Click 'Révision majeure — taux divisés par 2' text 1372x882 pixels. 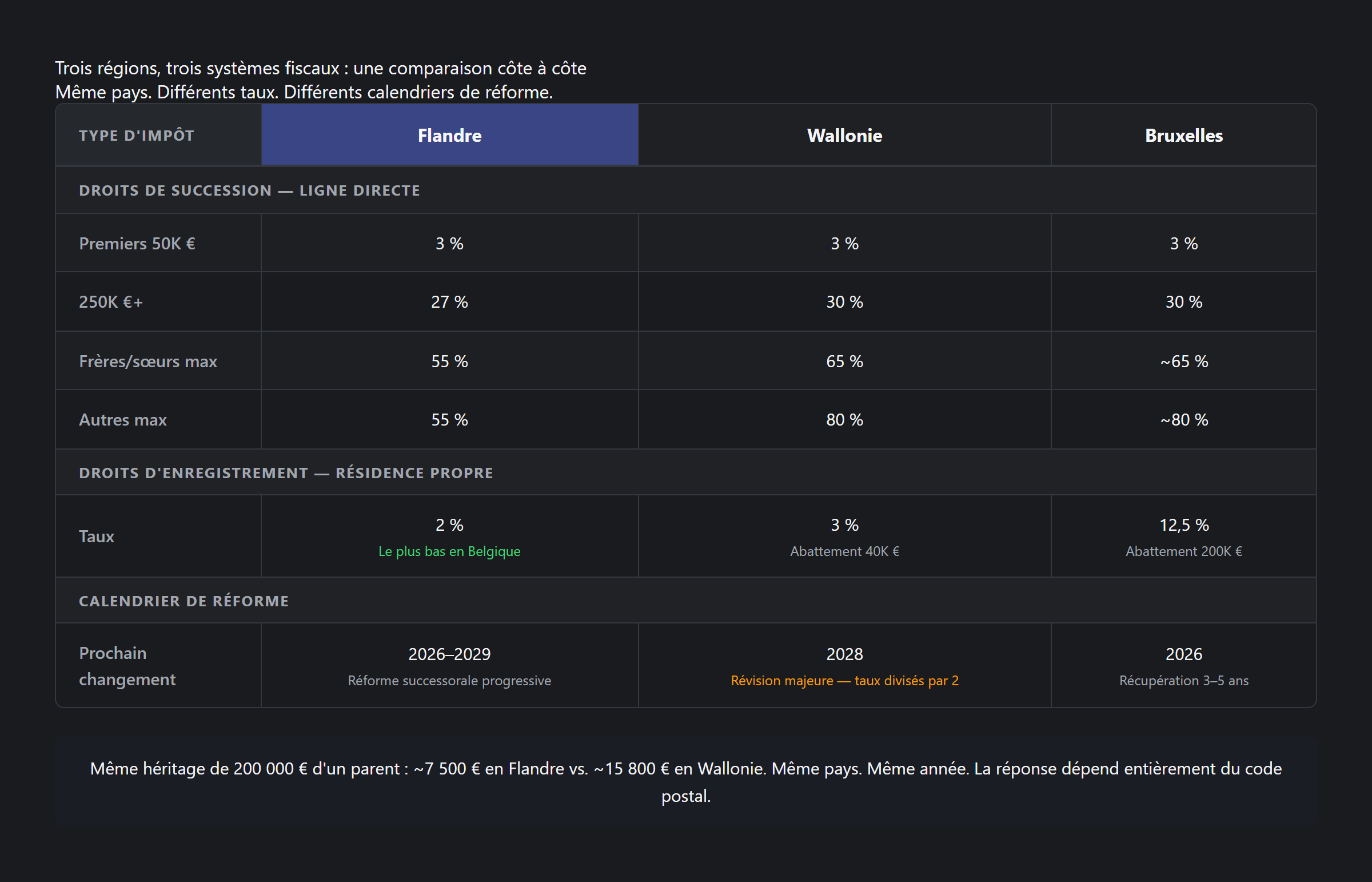point(844,681)
